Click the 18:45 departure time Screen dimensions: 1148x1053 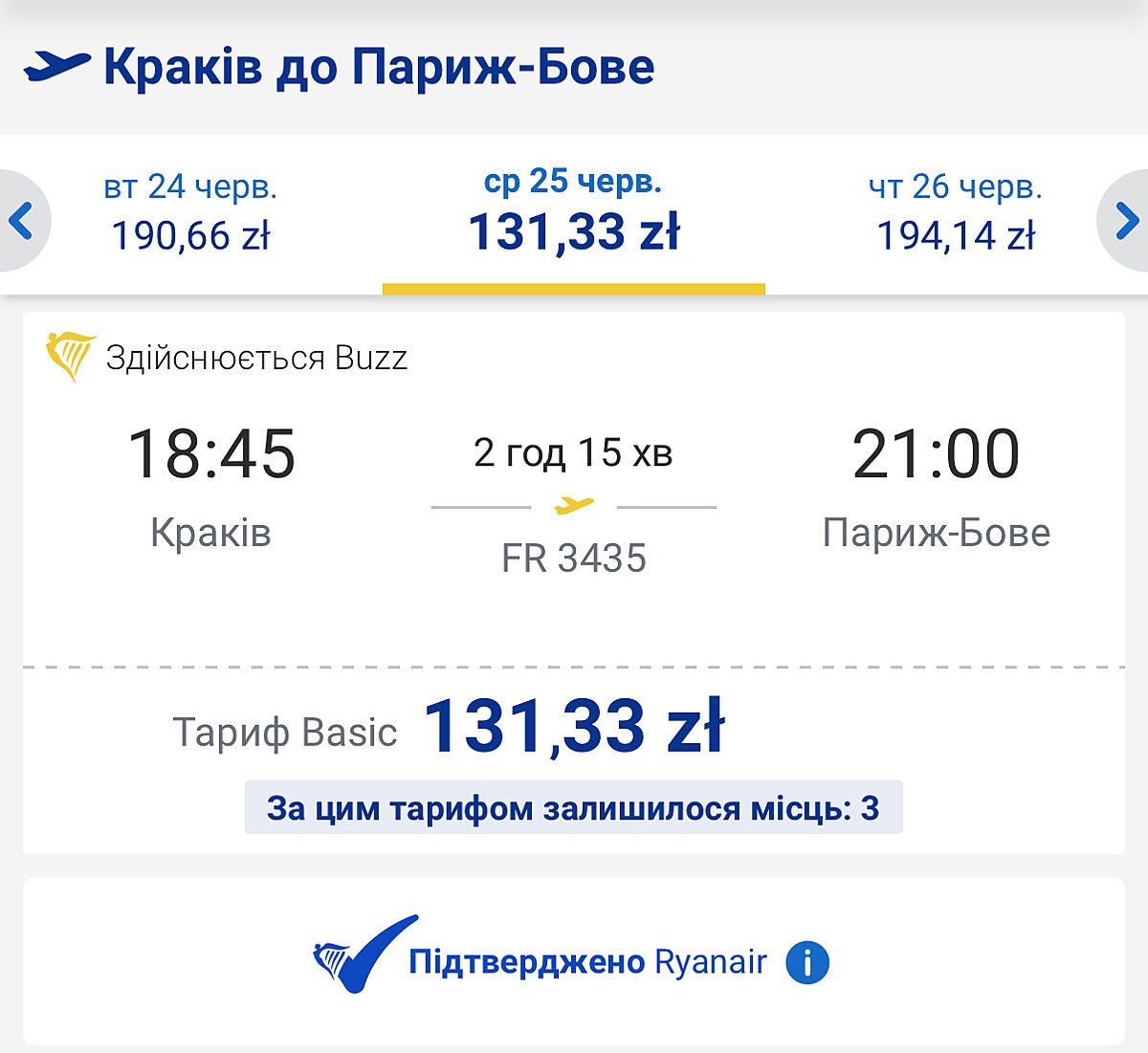[x=211, y=453]
